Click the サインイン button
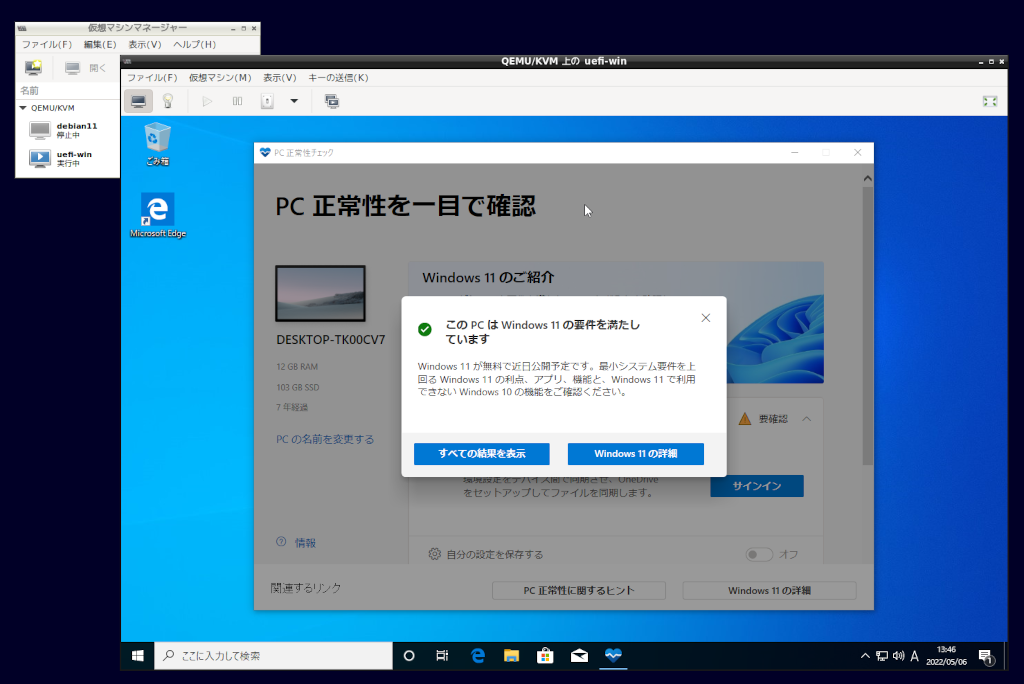Viewport: 1024px width, 684px height. 757,486
